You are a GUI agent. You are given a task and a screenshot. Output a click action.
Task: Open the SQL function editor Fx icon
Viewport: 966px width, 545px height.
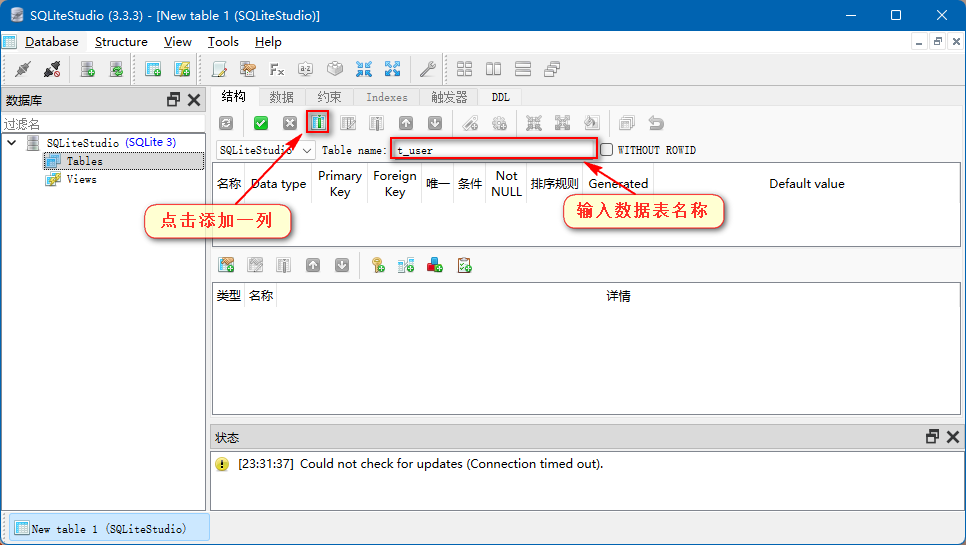click(277, 69)
